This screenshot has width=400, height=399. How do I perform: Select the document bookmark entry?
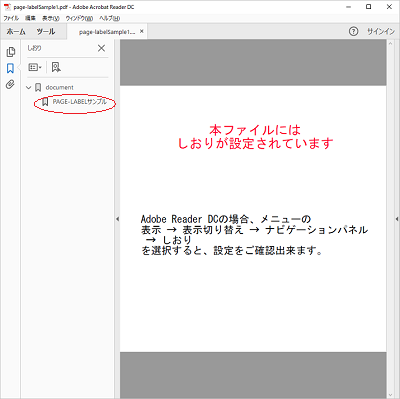[59, 87]
